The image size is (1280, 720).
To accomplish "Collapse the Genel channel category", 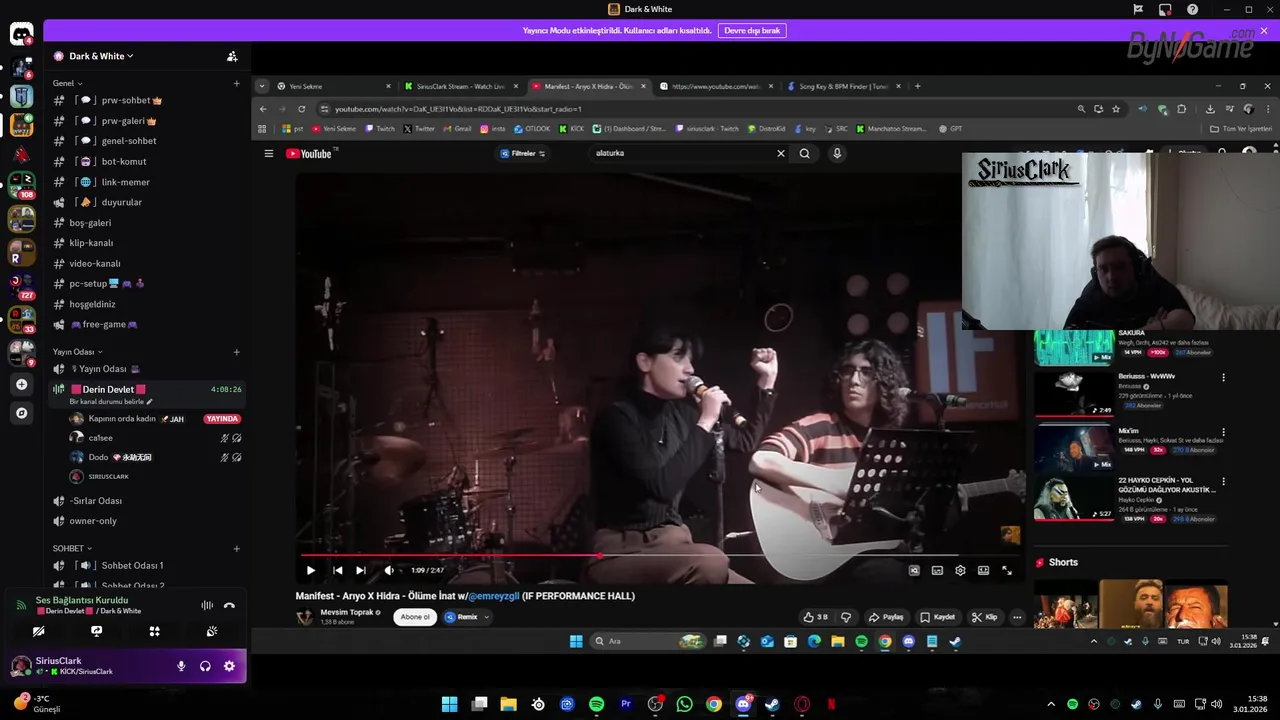I will click(x=67, y=83).
